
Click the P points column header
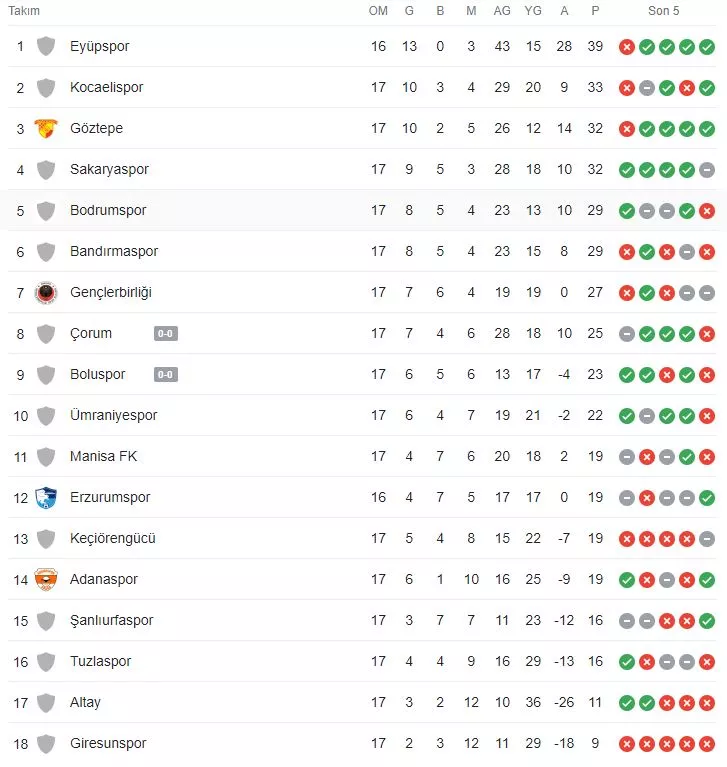click(596, 11)
